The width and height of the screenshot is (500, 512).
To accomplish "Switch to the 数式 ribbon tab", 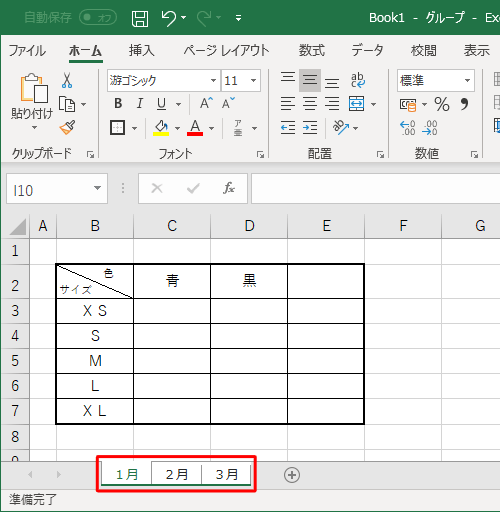I will click(312, 51).
